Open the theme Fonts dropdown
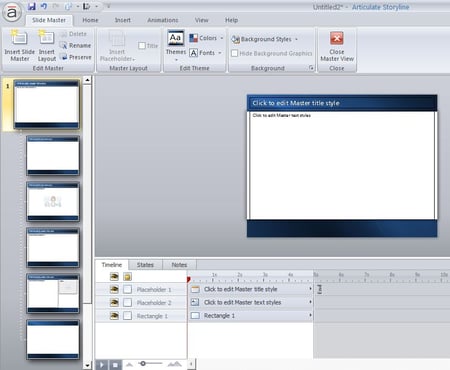This screenshot has width=450, height=370. (x=205, y=53)
